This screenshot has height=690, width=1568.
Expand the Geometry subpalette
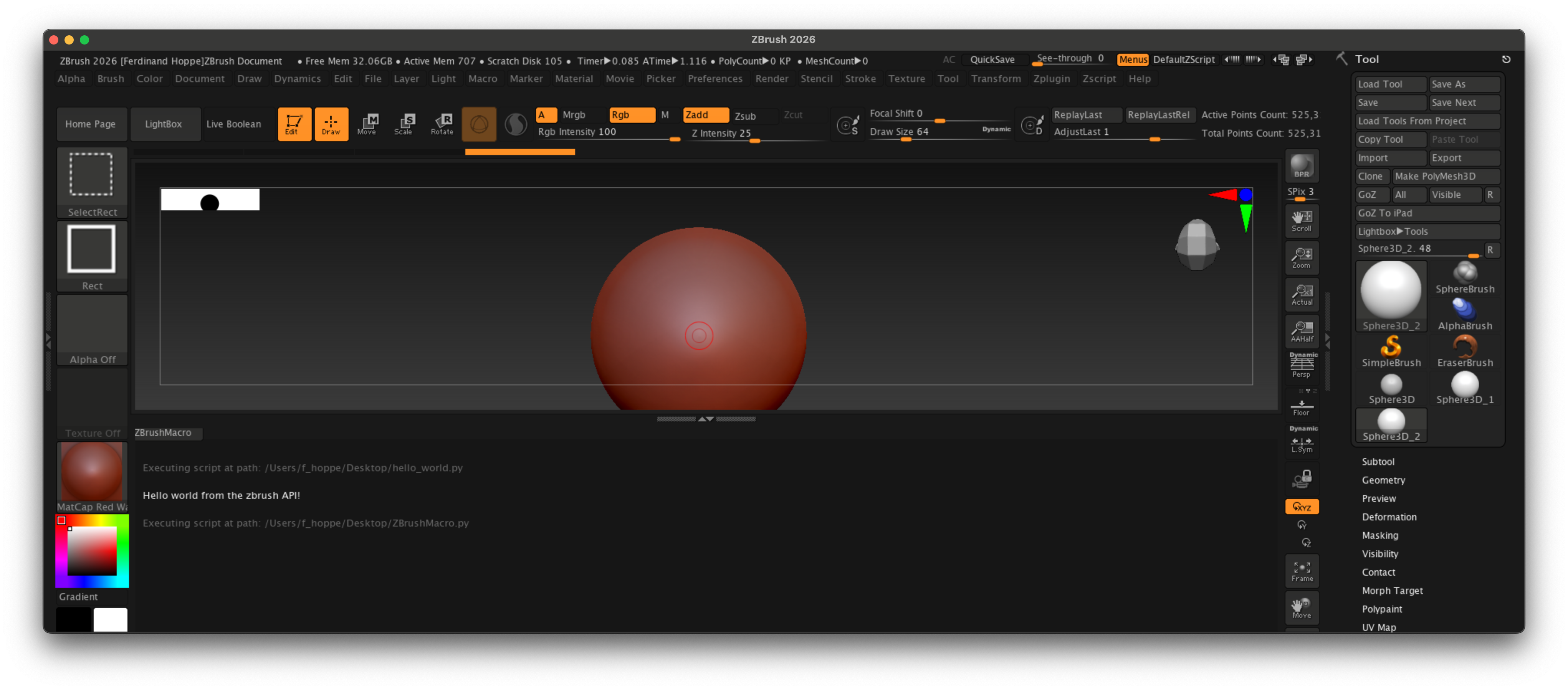[1383, 480]
